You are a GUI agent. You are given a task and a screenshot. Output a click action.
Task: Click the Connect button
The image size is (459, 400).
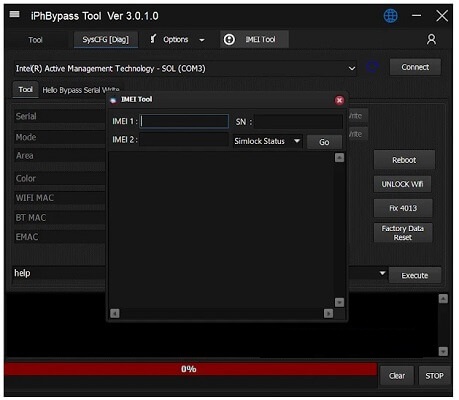(415, 67)
